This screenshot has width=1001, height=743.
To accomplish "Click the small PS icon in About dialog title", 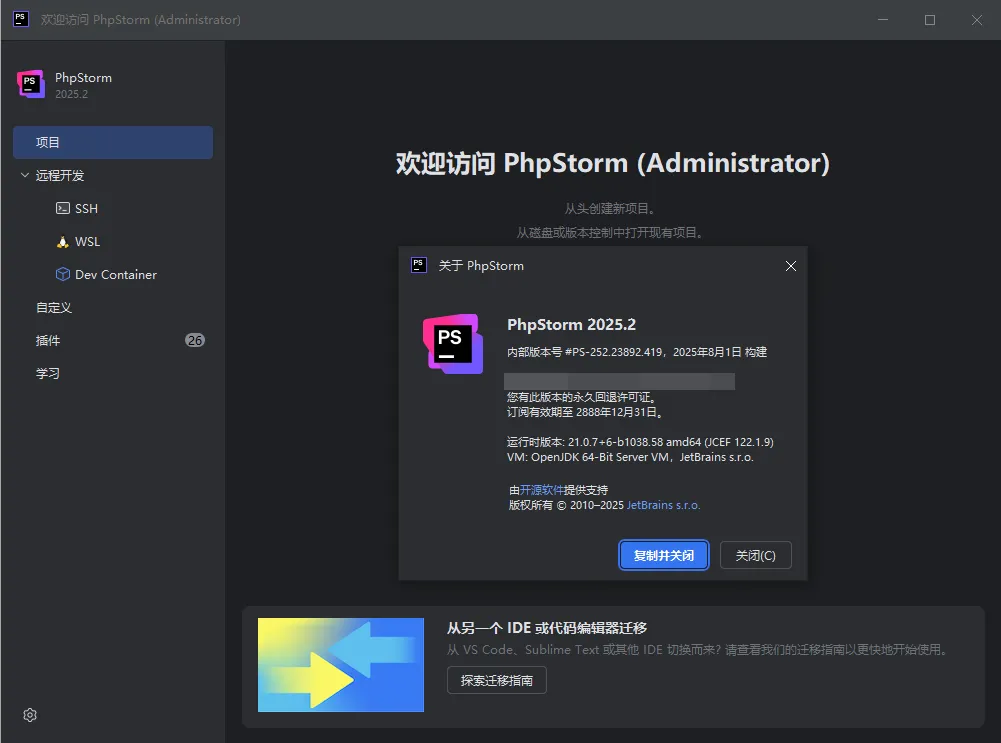I will [419, 265].
